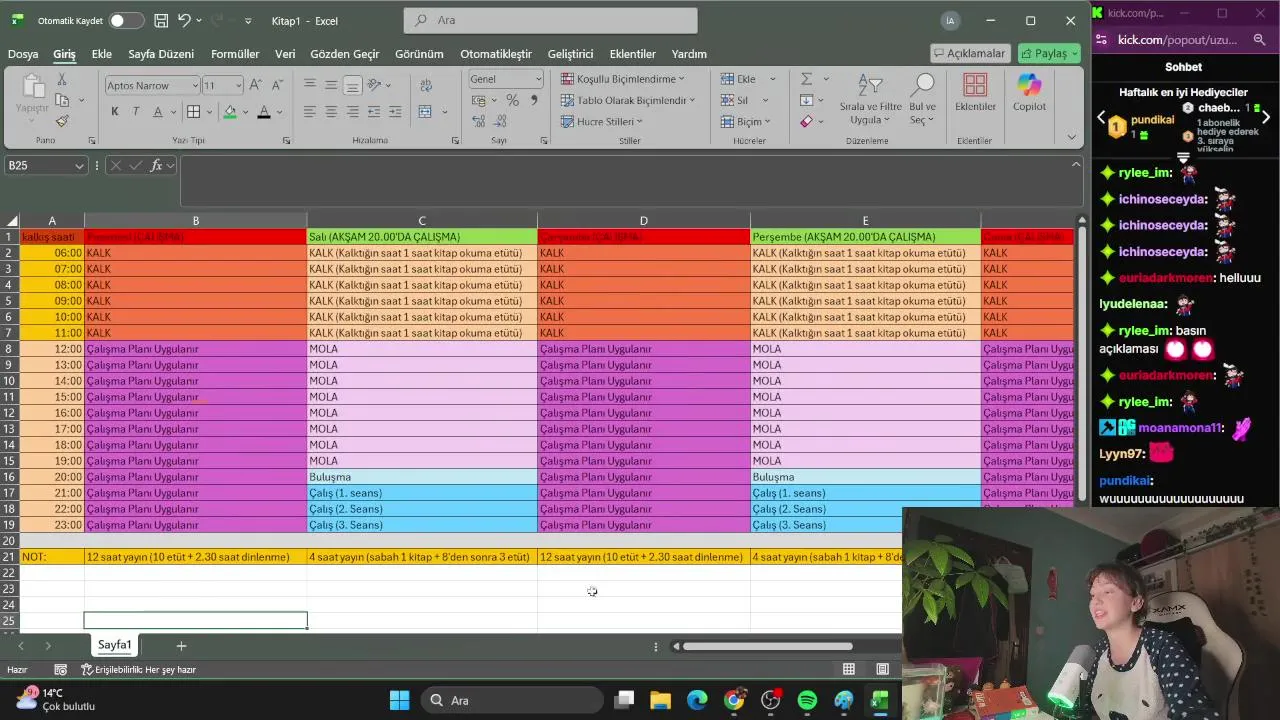Open the Dosya menu

[x=23, y=54]
